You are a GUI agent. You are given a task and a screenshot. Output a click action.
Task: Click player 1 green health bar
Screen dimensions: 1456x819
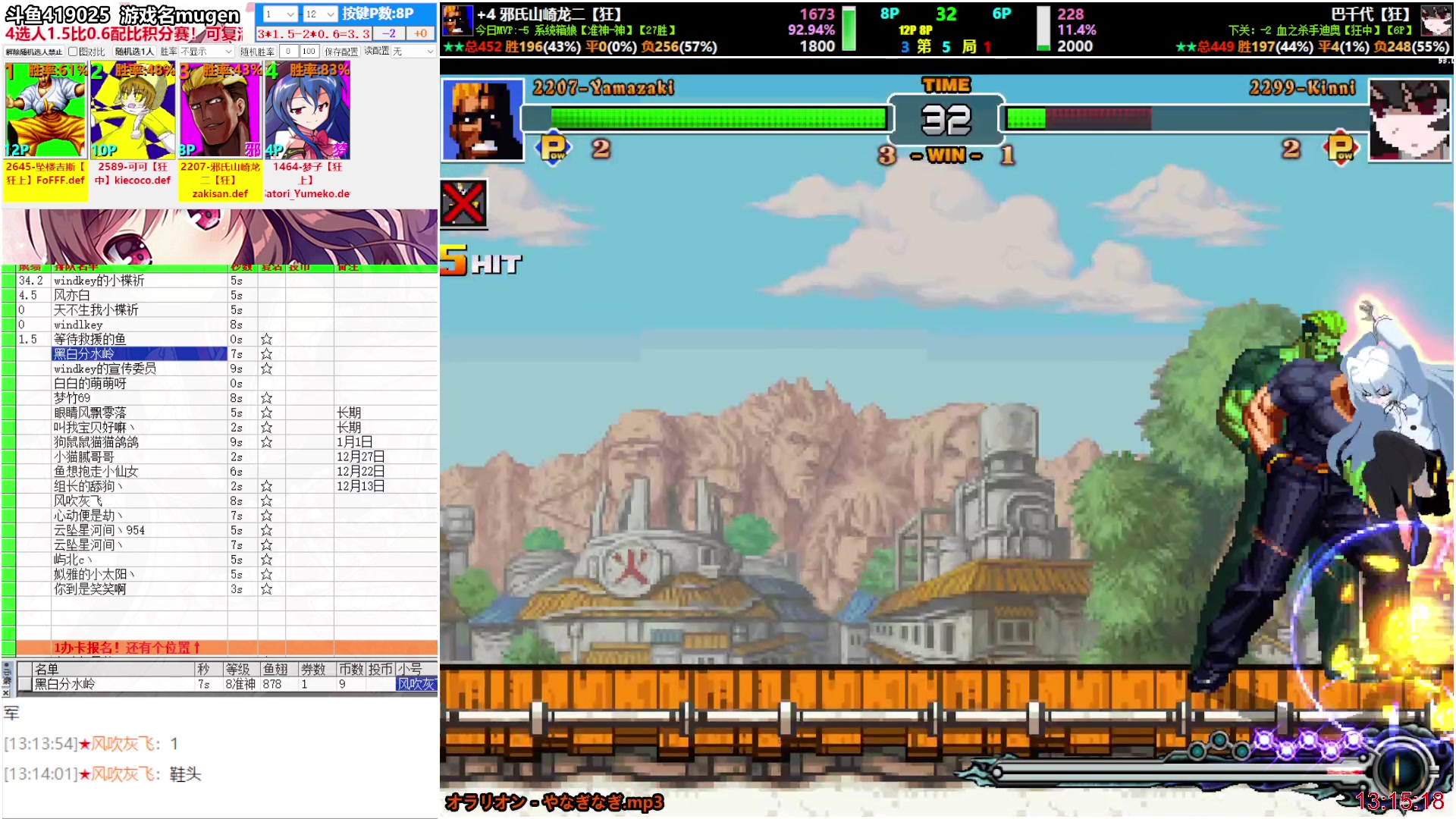pos(719,118)
